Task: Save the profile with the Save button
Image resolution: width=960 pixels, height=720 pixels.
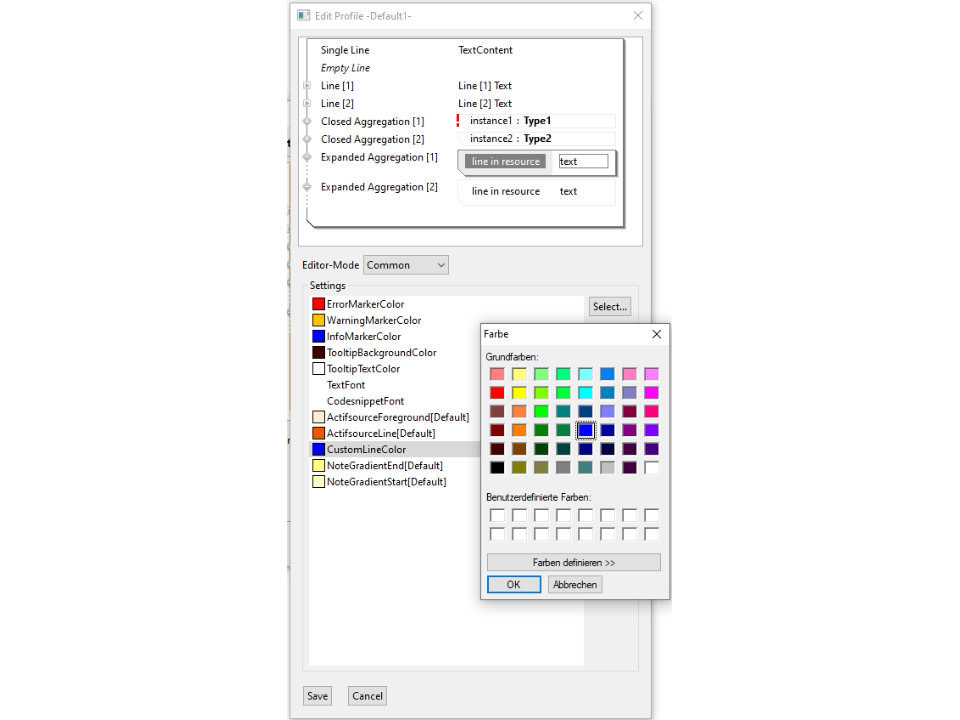Action: tap(317, 696)
